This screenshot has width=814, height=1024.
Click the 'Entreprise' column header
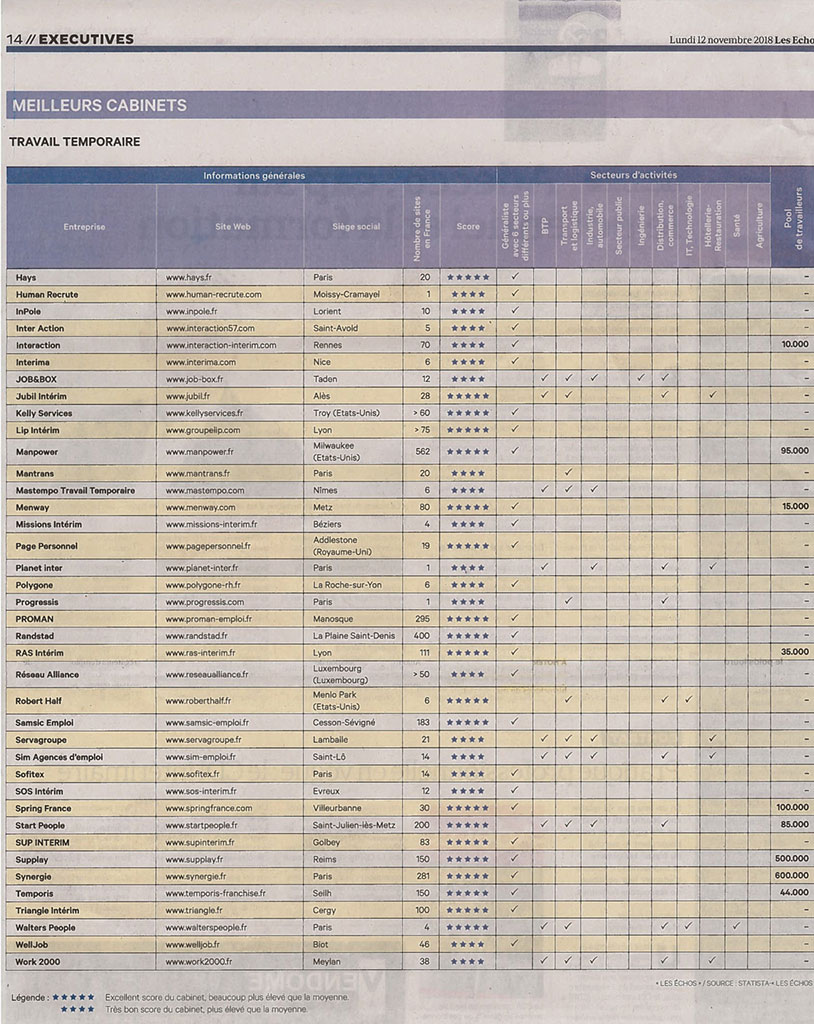coord(84,227)
